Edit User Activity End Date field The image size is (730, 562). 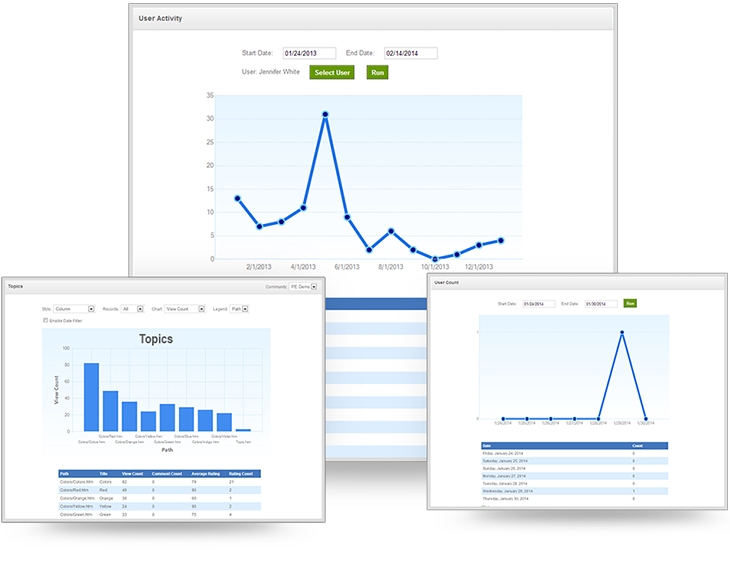[411, 53]
